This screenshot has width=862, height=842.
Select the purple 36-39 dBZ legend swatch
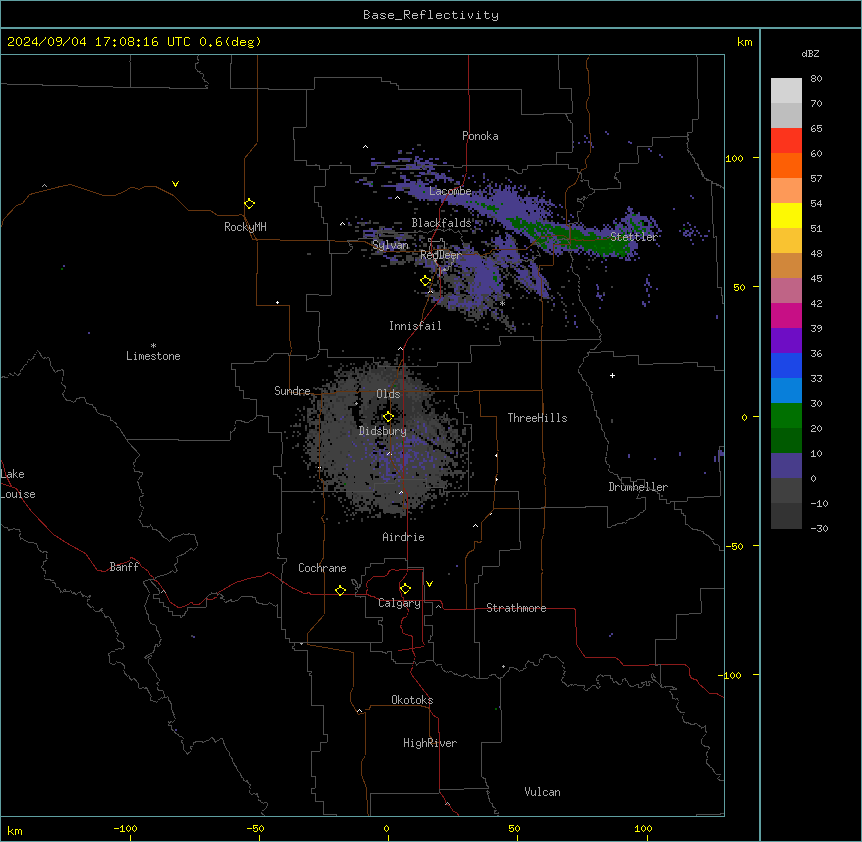point(786,341)
